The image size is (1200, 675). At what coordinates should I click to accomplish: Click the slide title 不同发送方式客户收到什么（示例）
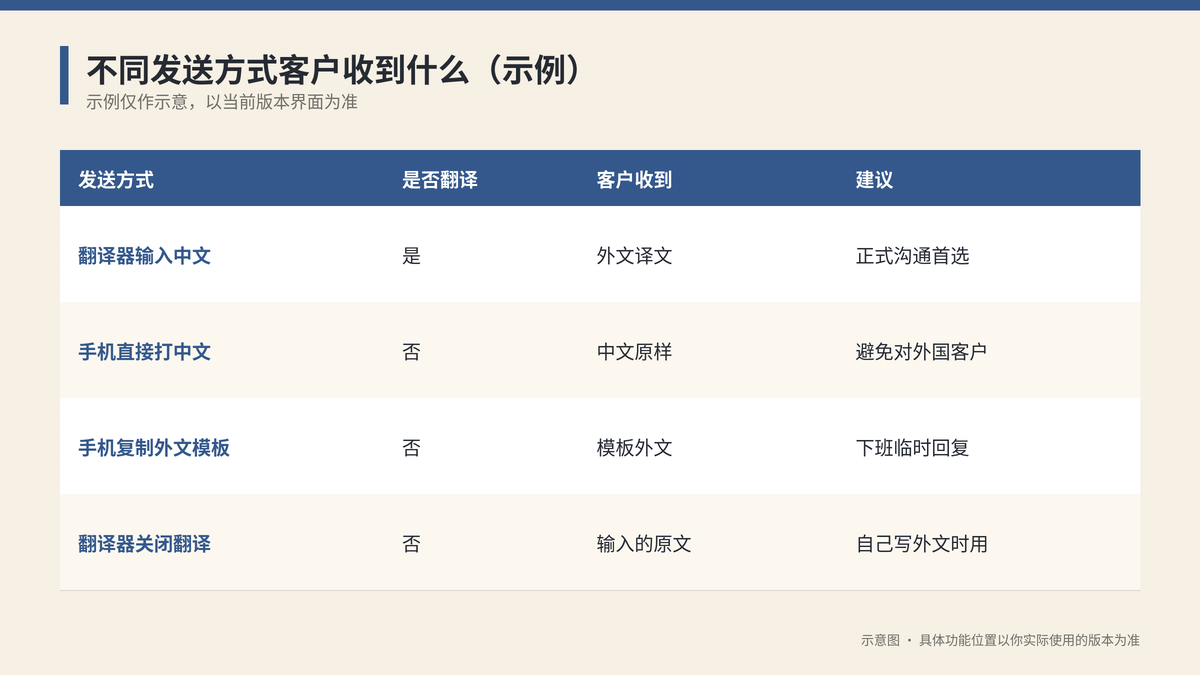(x=334, y=71)
